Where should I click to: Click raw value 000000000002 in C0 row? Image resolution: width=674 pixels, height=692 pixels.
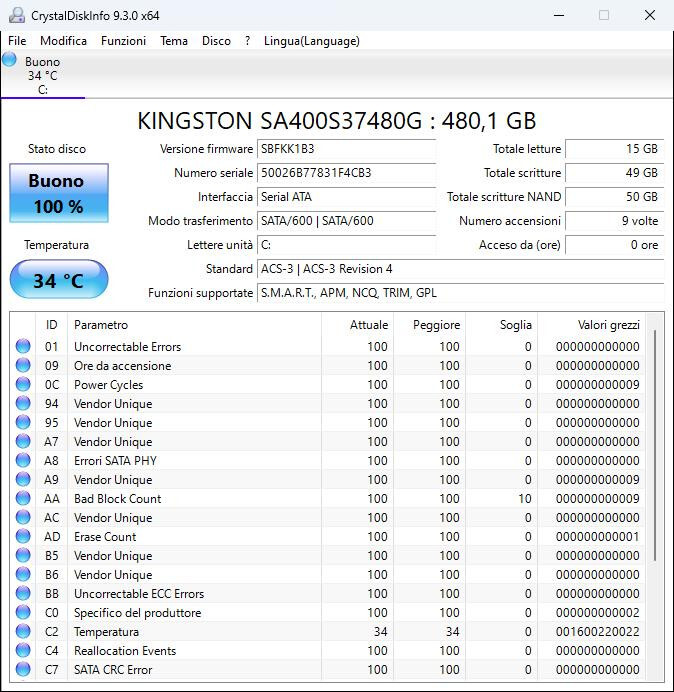pos(598,613)
